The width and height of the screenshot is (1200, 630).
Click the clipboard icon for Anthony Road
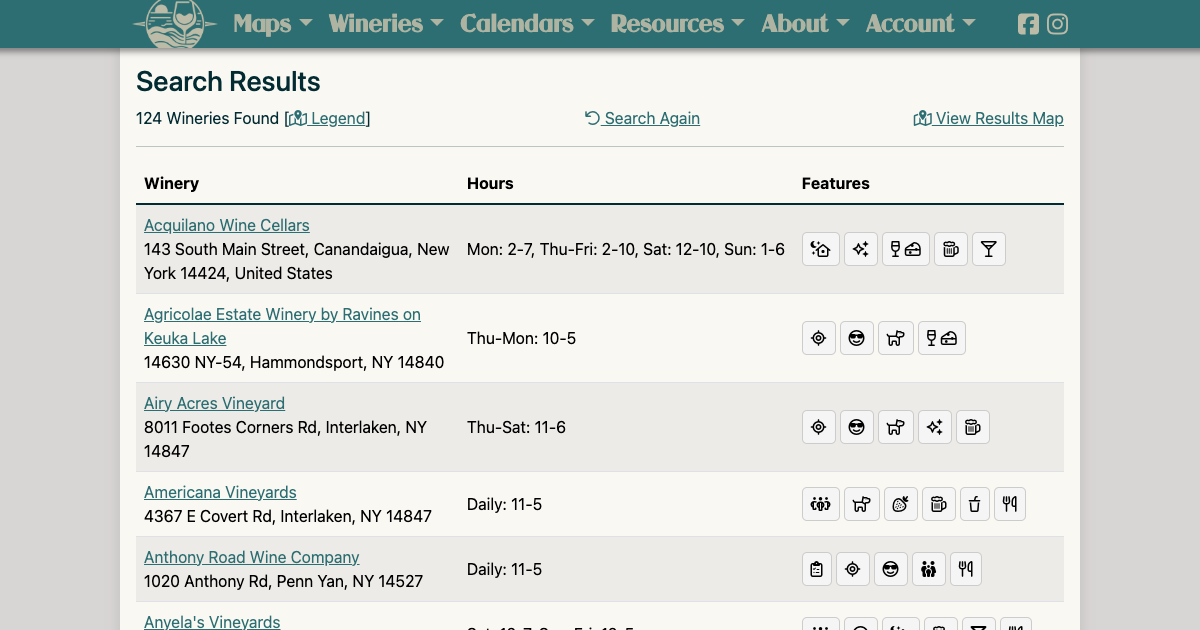click(x=816, y=569)
